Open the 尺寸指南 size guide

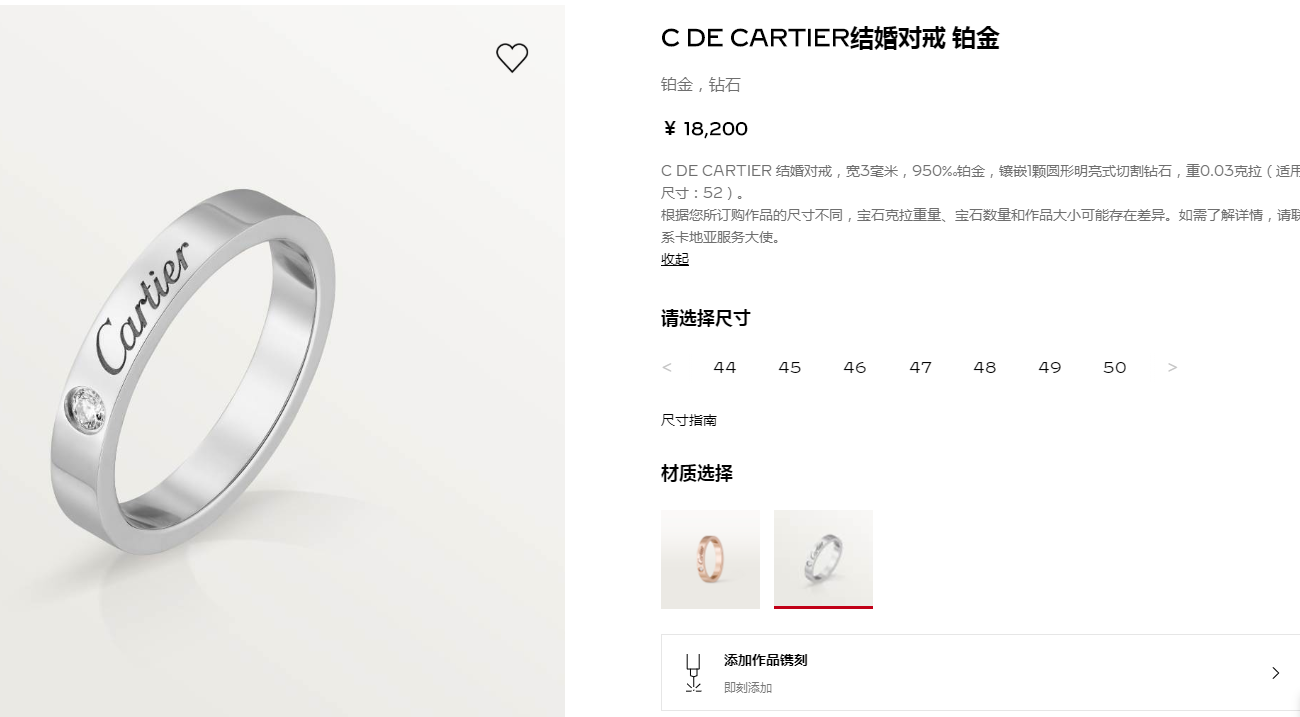tap(689, 420)
